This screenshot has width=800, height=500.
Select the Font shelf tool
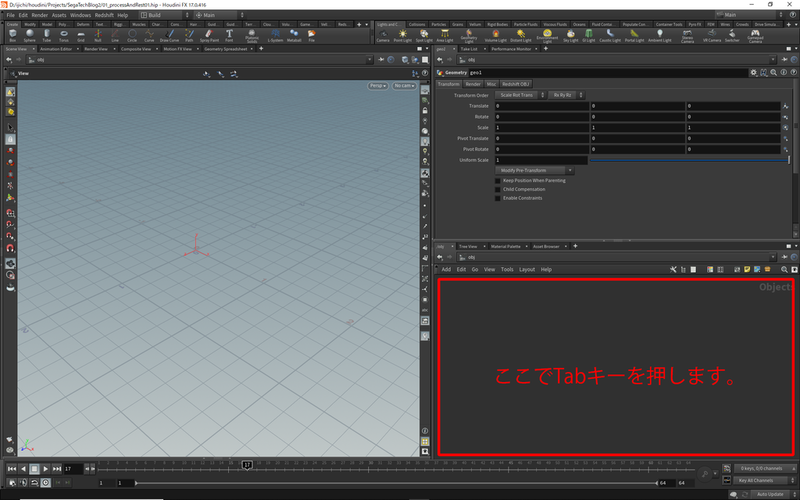tap(229, 35)
